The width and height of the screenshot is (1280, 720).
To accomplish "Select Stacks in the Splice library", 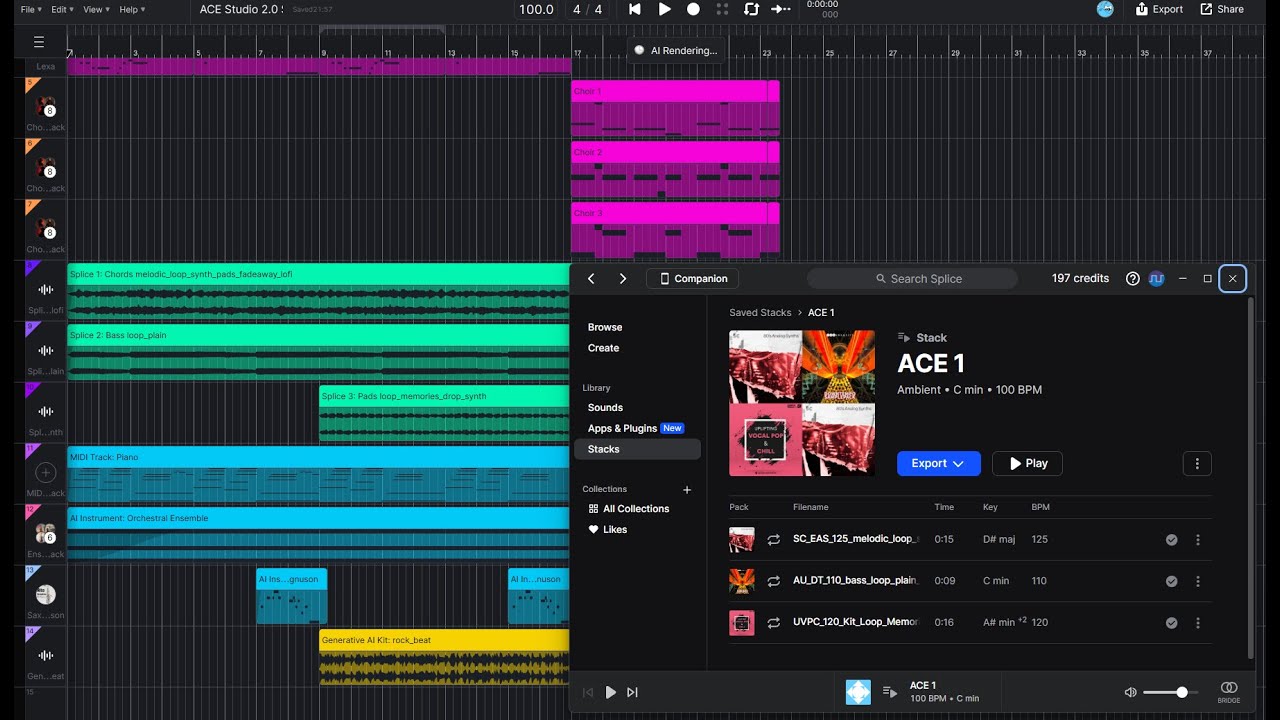I will (x=637, y=449).
